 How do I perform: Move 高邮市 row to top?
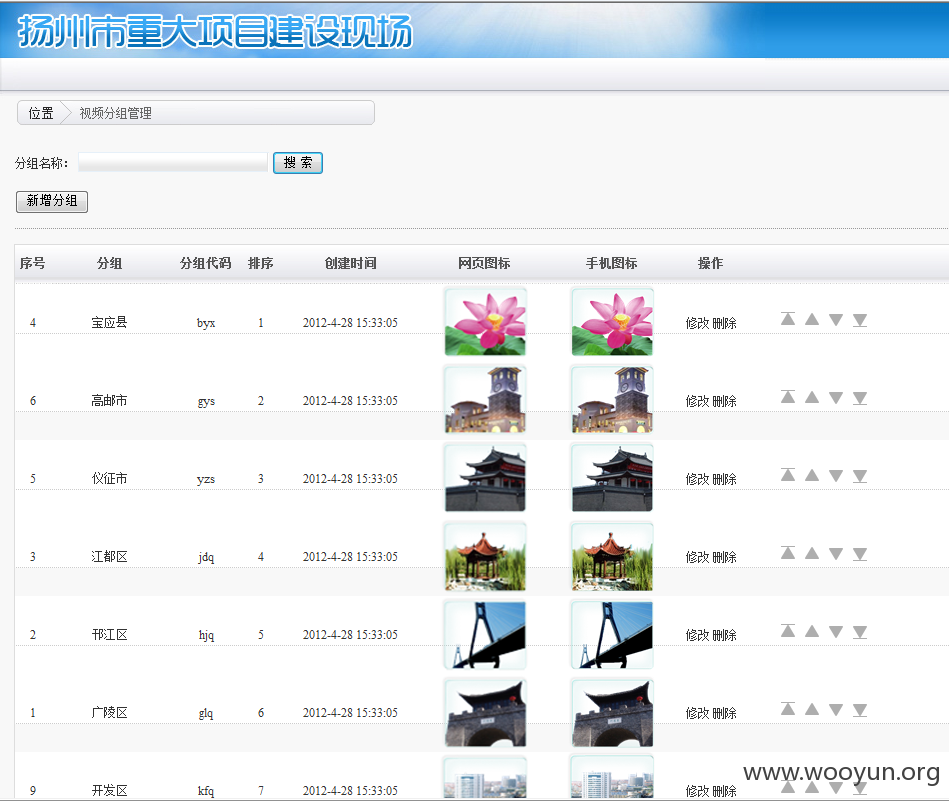click(x=787, y=397)
